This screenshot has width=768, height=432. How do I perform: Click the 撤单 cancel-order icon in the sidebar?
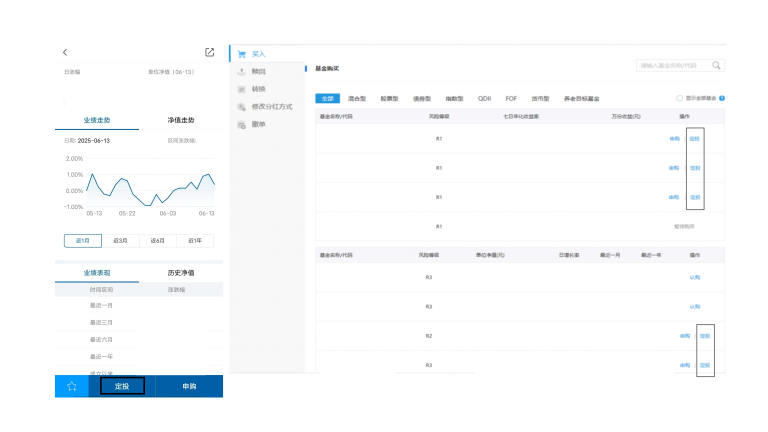(x=241, y=124)
